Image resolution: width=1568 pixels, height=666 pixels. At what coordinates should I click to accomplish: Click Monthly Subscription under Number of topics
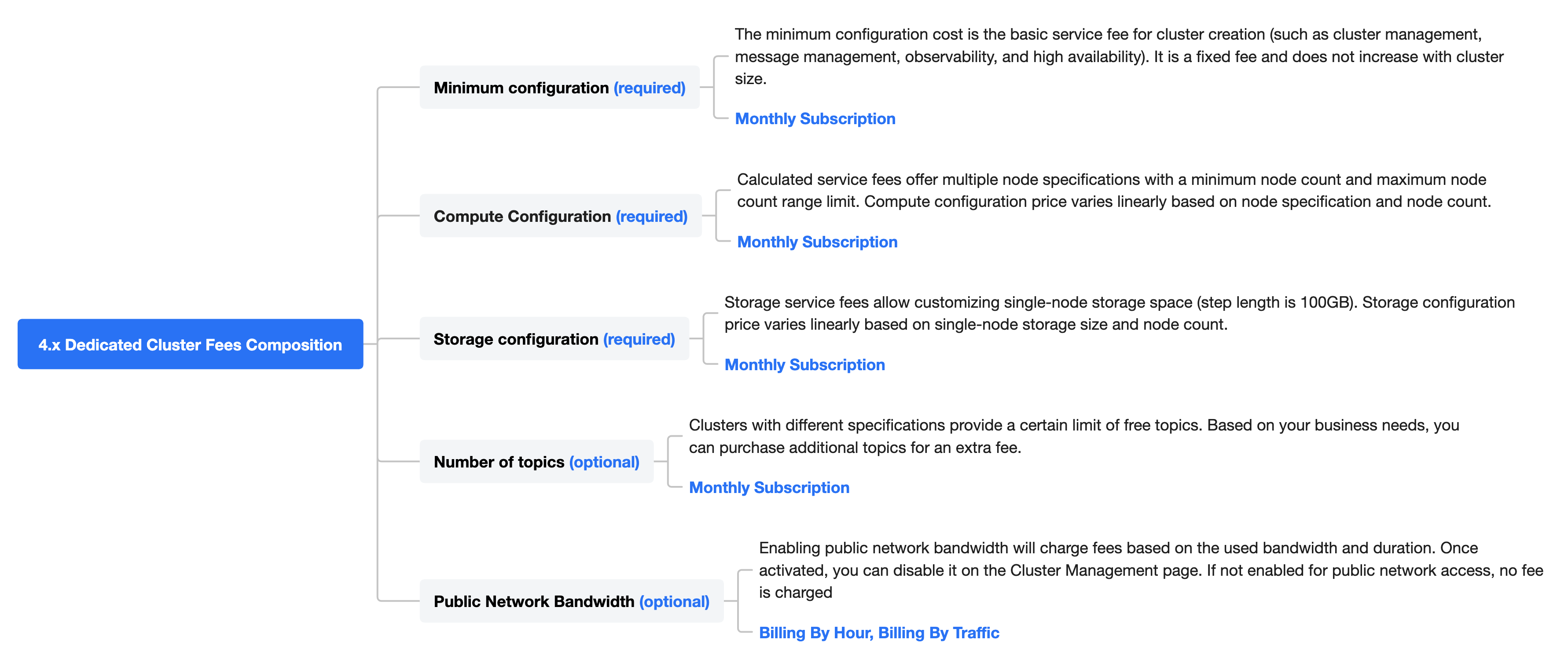tap(769, 488)
